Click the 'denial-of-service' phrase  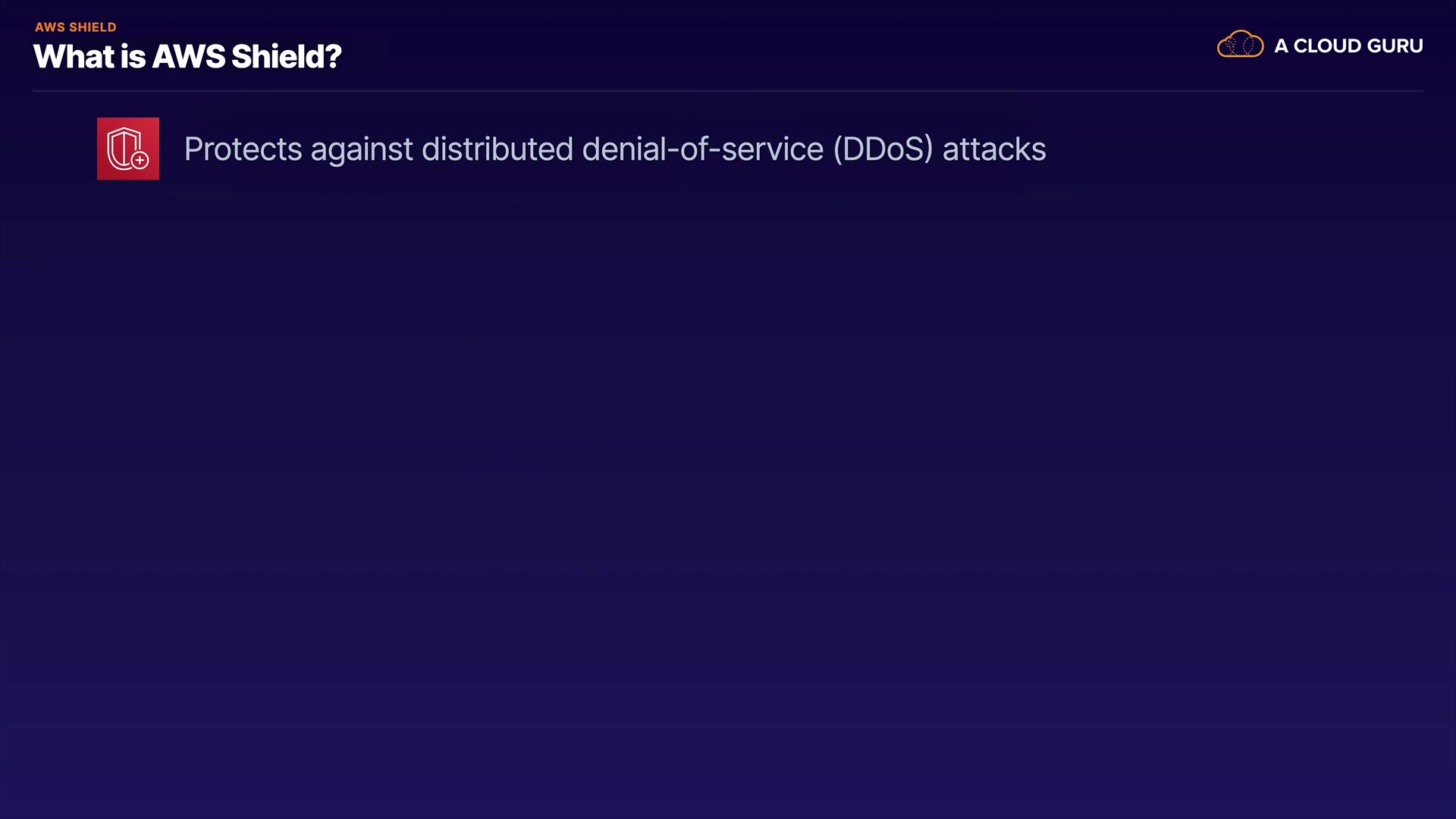(702, 149)
